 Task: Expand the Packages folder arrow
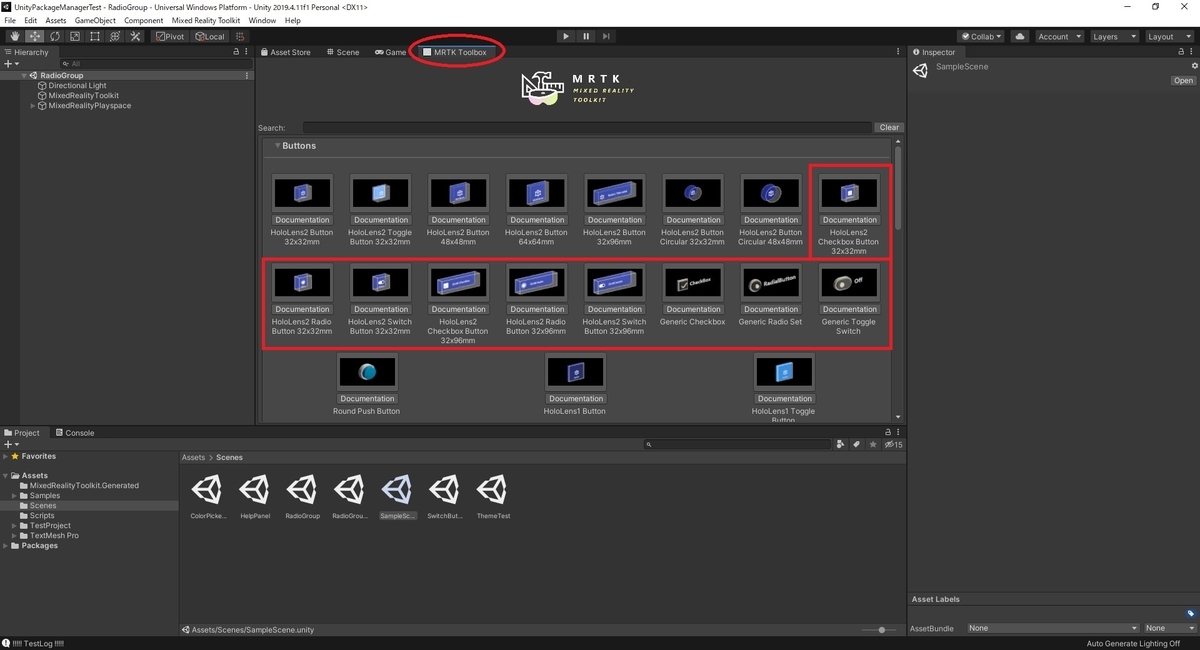(x=6, y=545)
